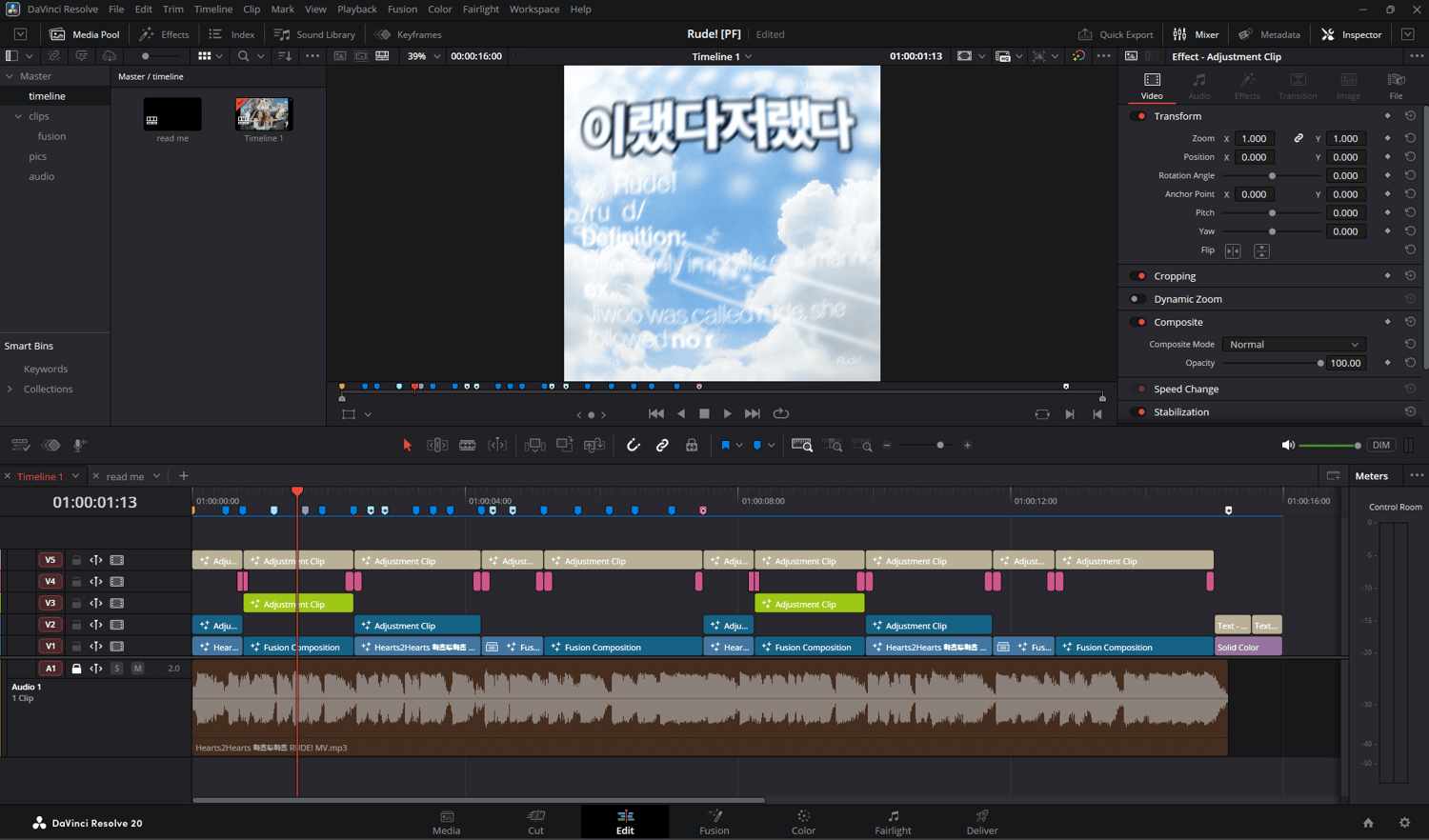Activate Blade Edit Mode tool

coord(467,445)
